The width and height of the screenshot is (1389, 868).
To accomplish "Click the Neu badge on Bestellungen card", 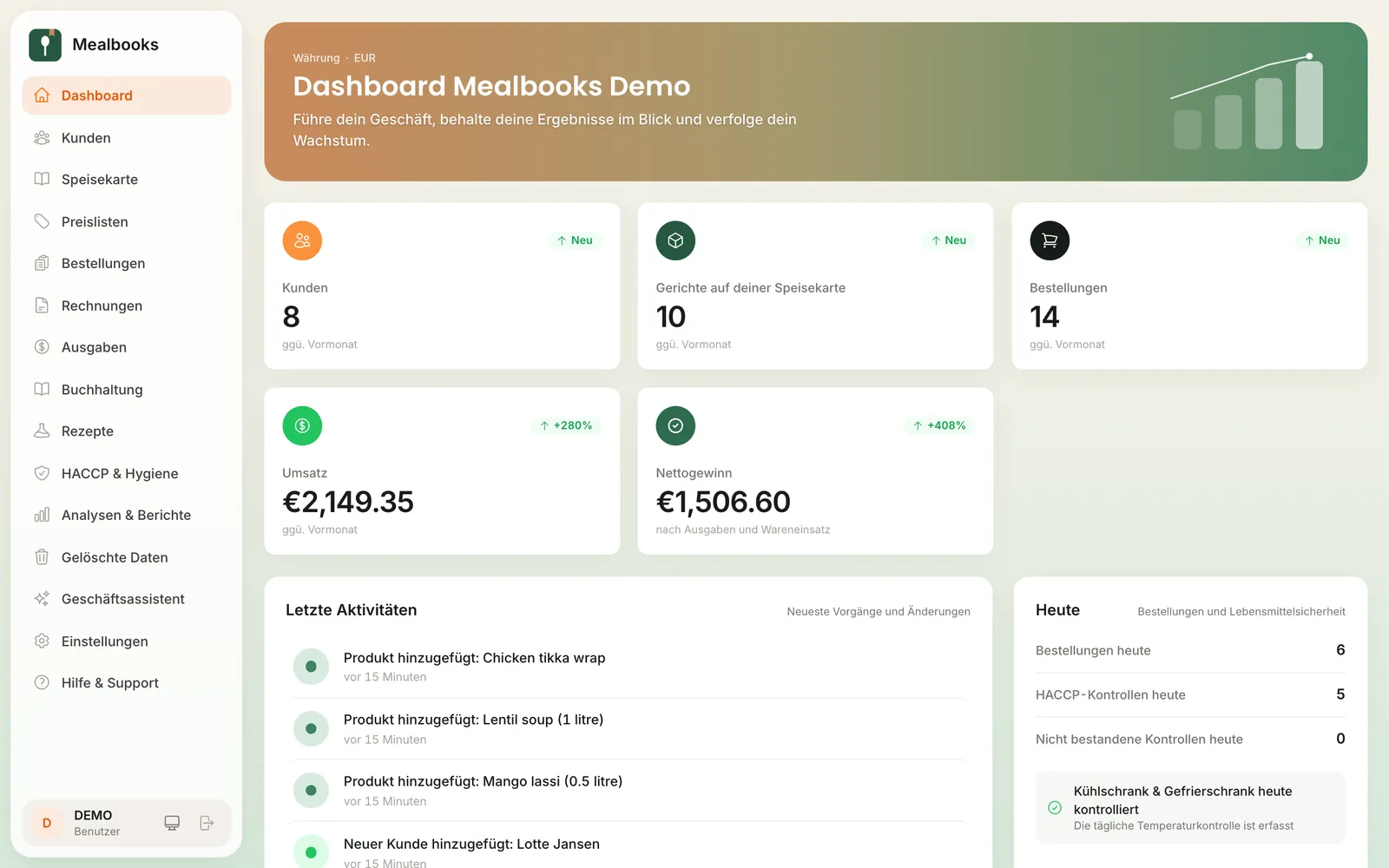I will [1322, 240].
